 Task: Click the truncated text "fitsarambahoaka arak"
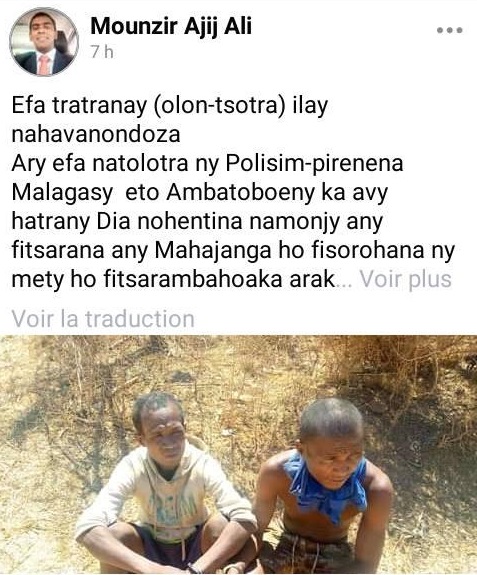click(x=219, y=280)
